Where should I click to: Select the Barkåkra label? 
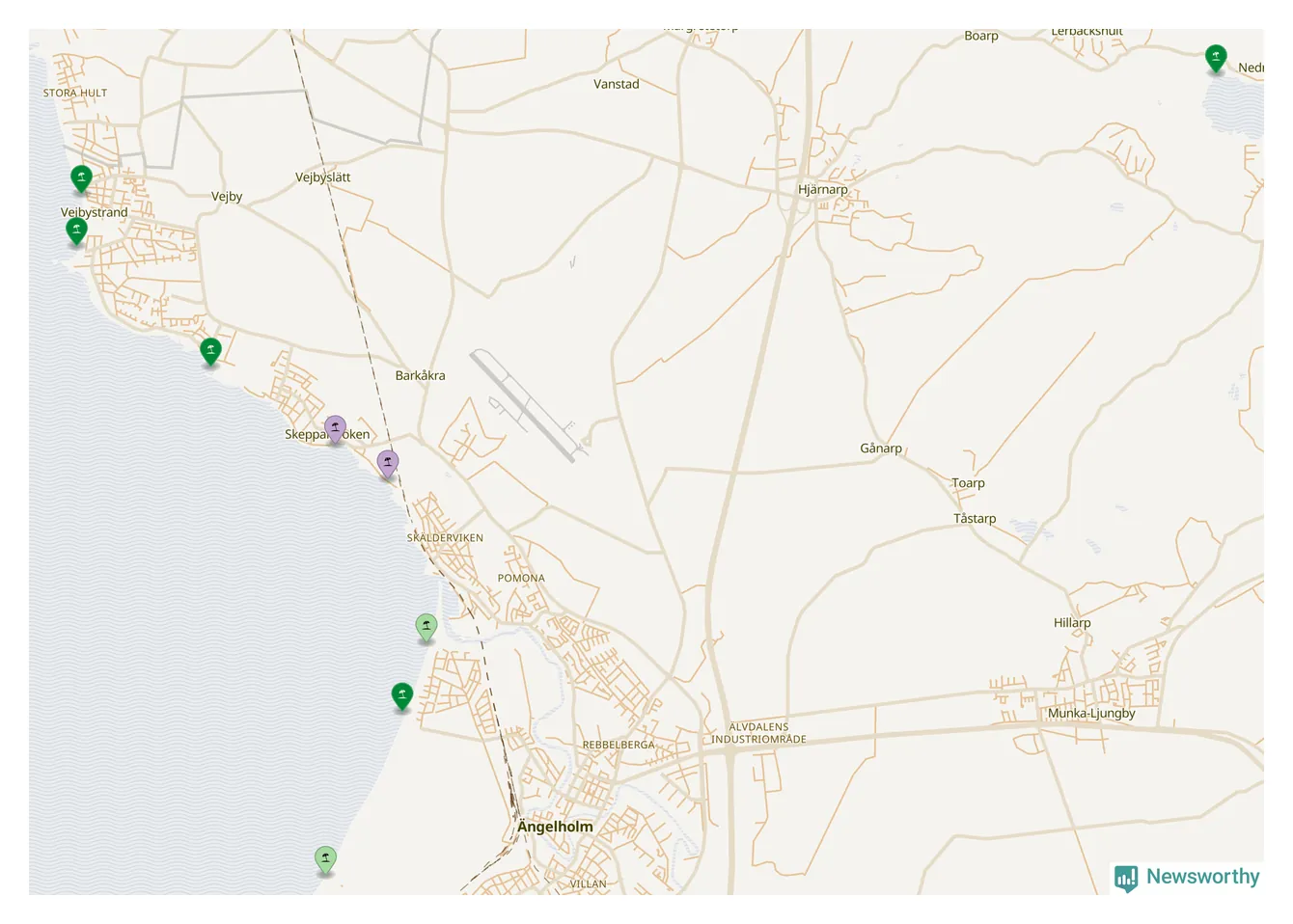click(x=420, y=375)
